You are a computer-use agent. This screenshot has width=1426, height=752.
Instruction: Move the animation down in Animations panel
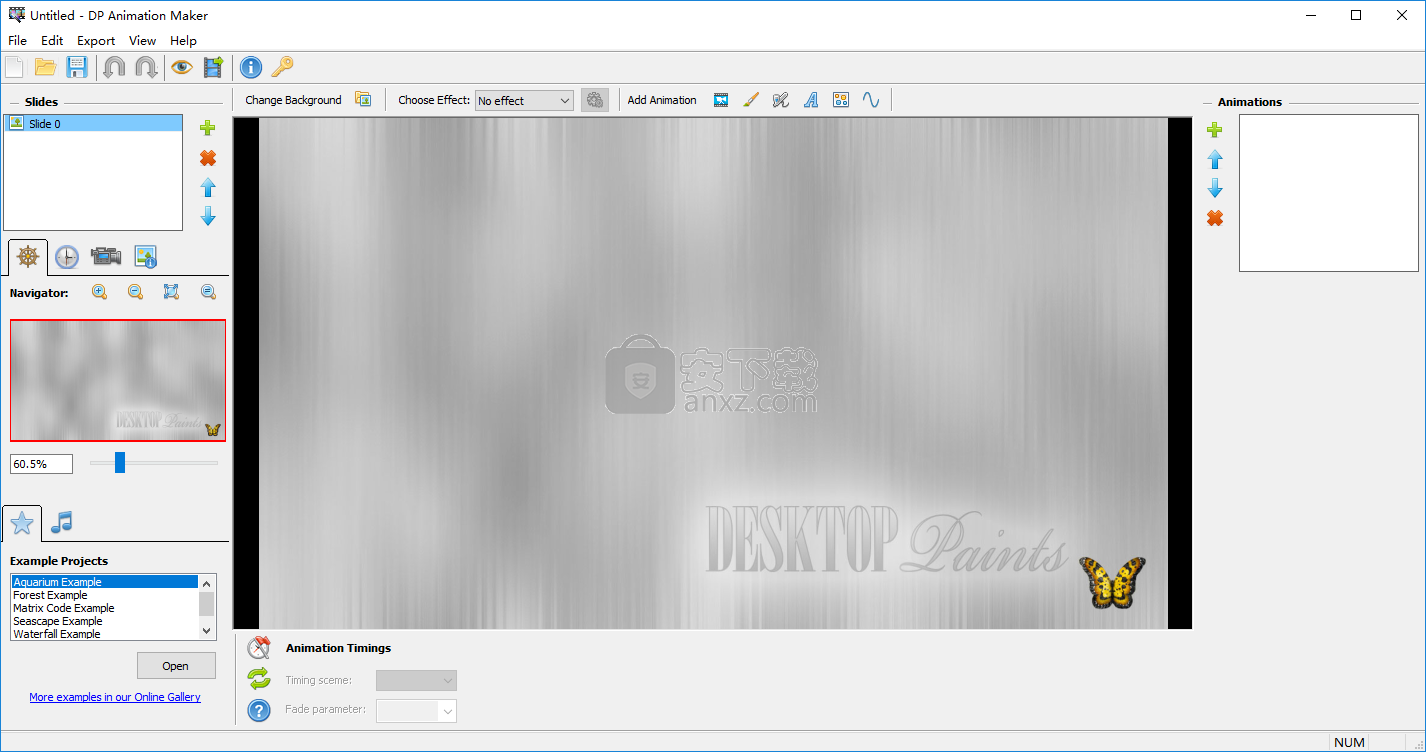click(1215, 188)
